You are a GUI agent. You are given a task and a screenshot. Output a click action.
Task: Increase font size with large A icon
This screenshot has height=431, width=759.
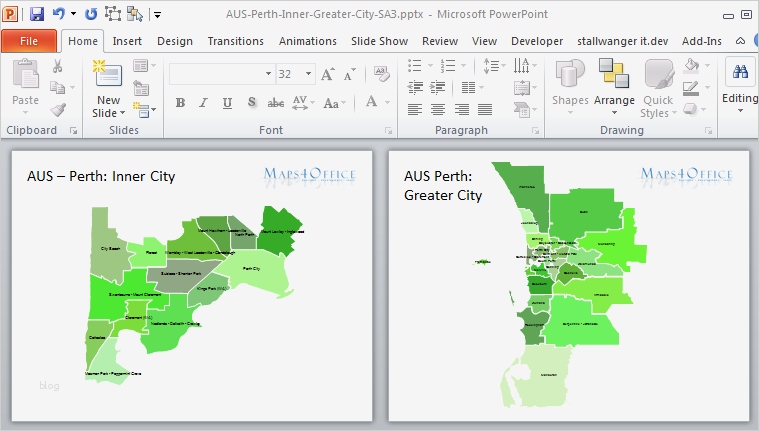pyautogui.click(x=327, y=74)
